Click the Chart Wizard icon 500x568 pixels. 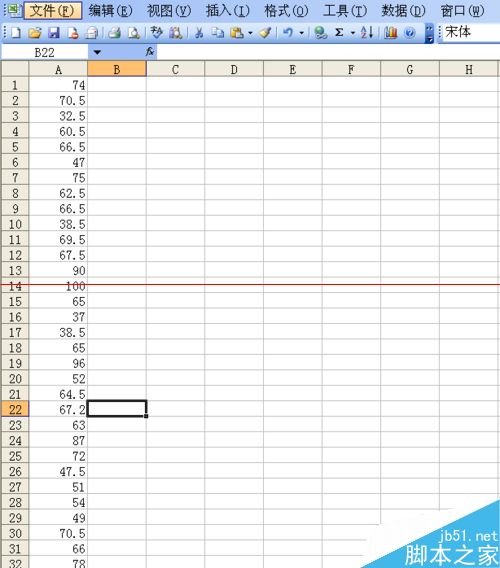coord(391,33)
